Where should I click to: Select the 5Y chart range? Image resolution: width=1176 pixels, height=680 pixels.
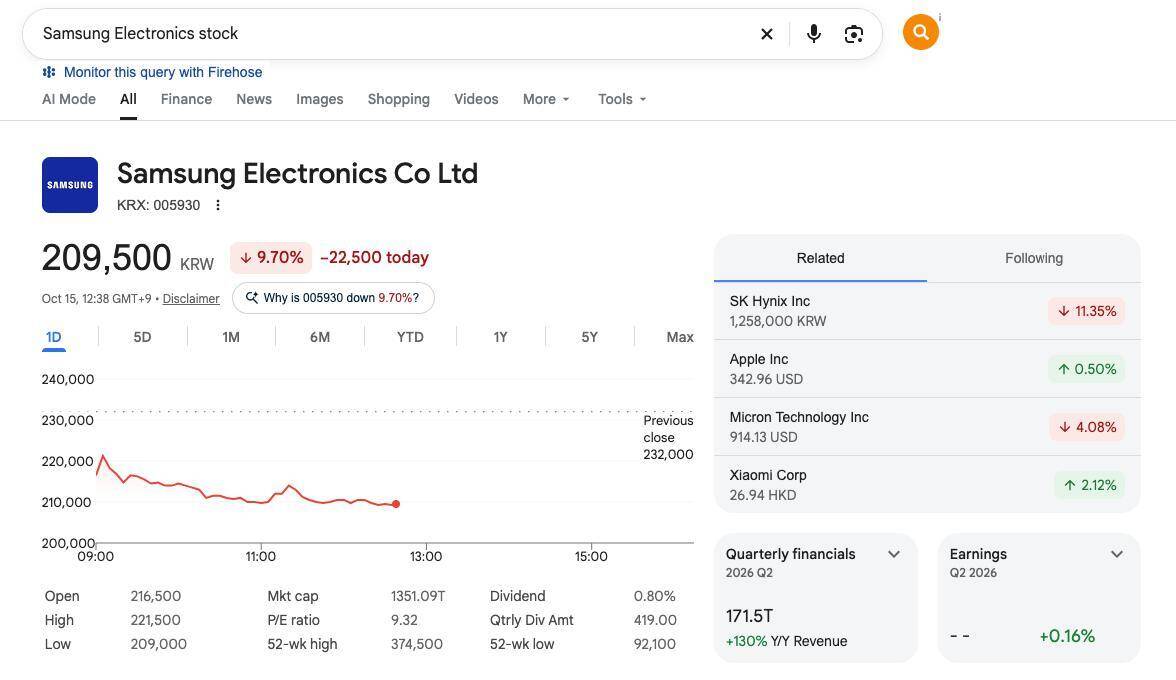tap(590, 337)
